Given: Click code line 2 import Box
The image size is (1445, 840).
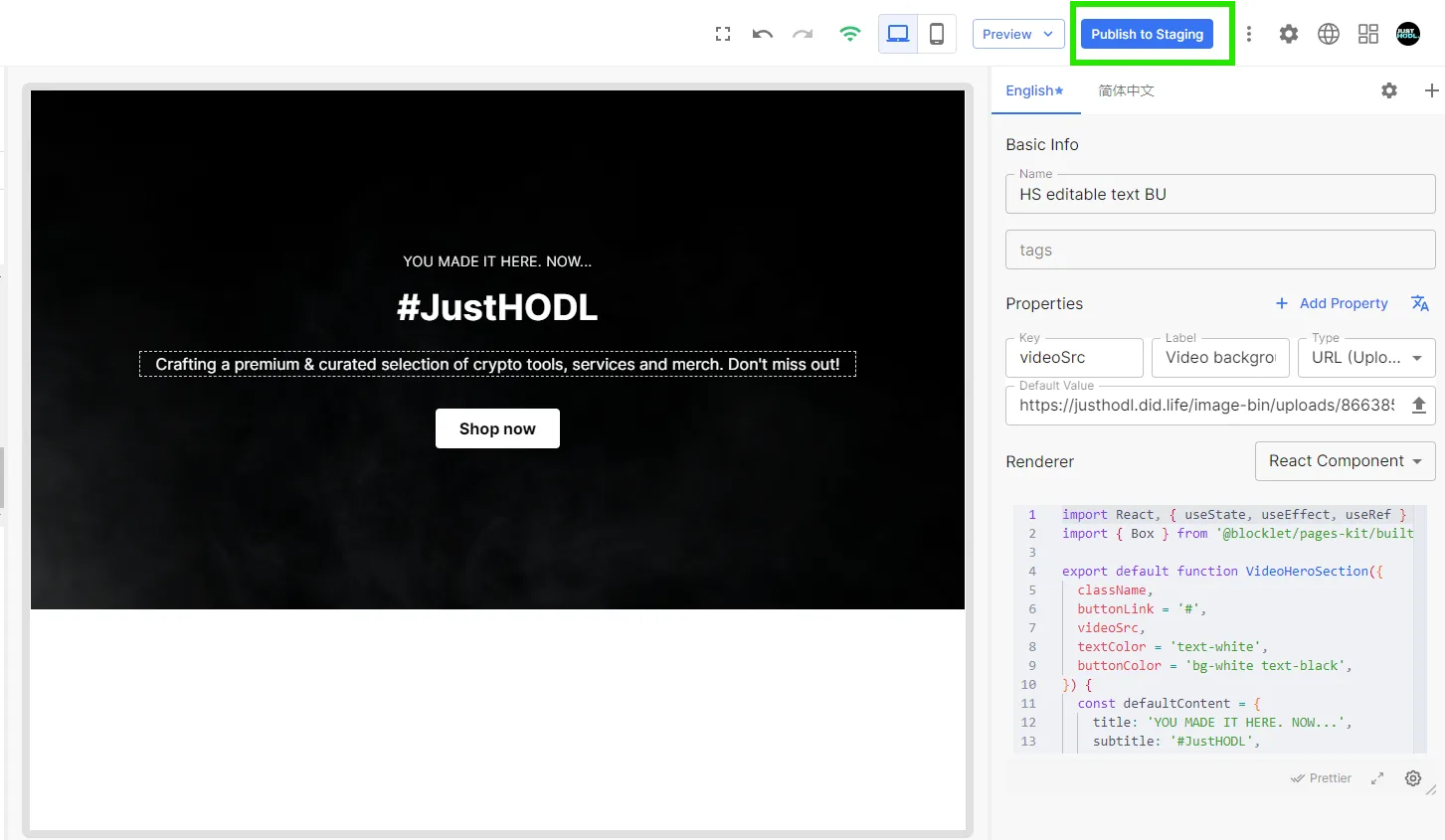Looking at the screenshot, I should coord(1237,533).
